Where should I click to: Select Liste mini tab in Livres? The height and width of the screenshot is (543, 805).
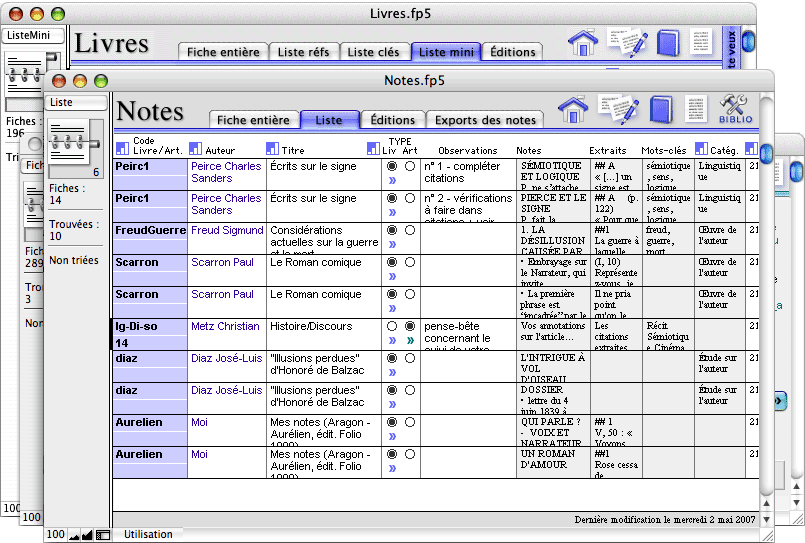point(446,52)
